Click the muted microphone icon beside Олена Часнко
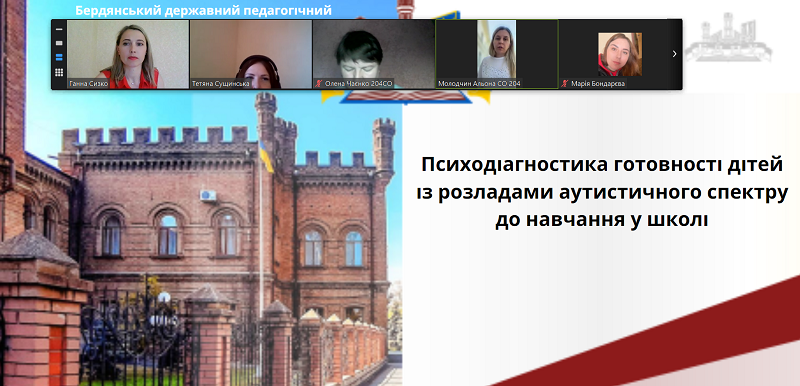 (x=319, y=84)
